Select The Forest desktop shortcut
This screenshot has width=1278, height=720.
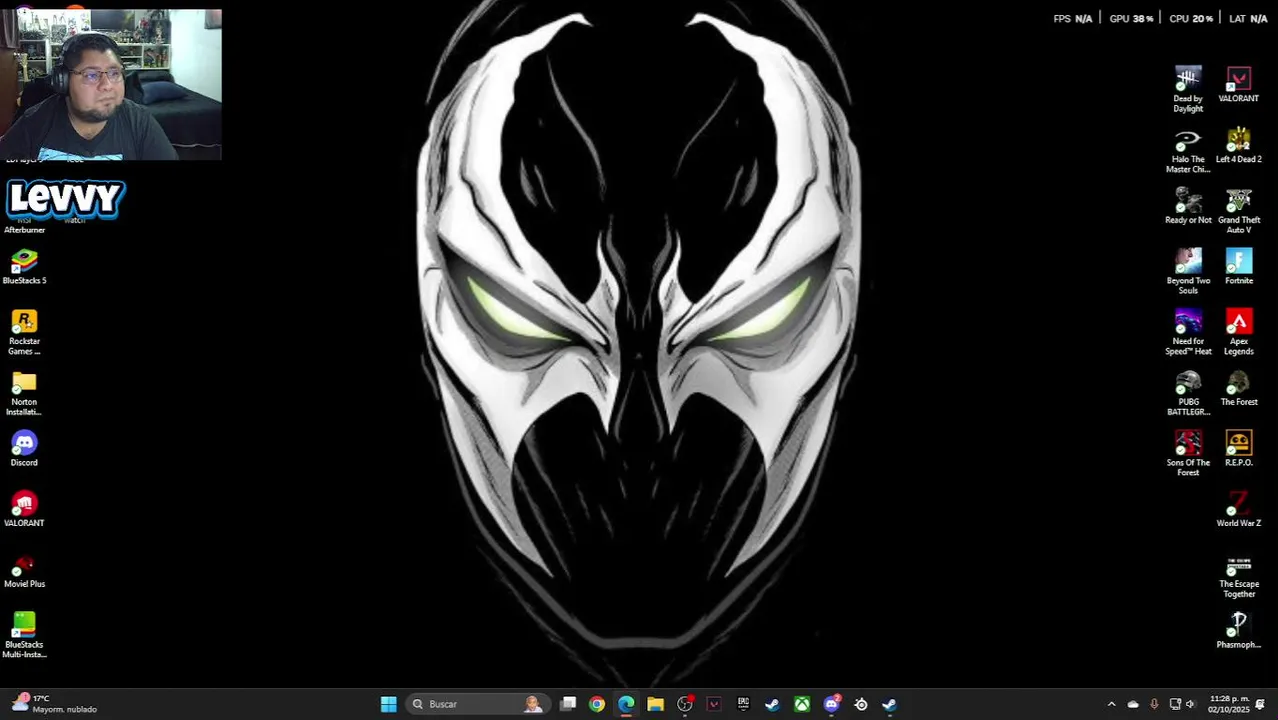(1239, 388)
